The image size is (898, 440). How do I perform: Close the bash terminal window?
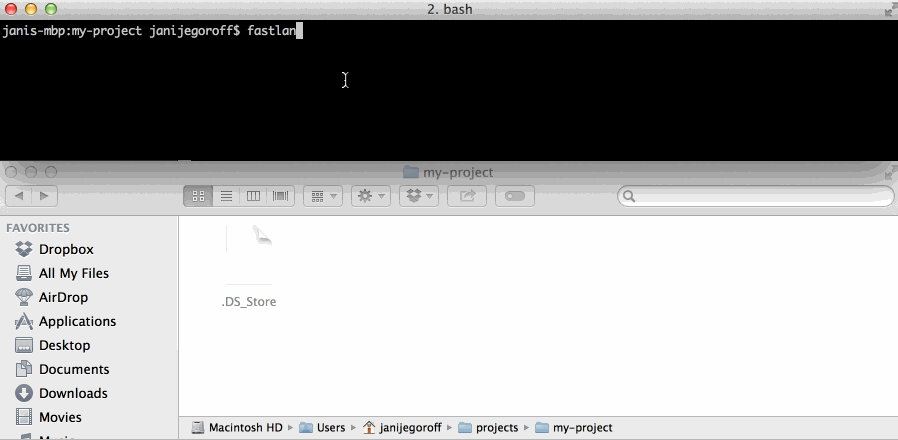pyautogui.click(x=10, y=9)
